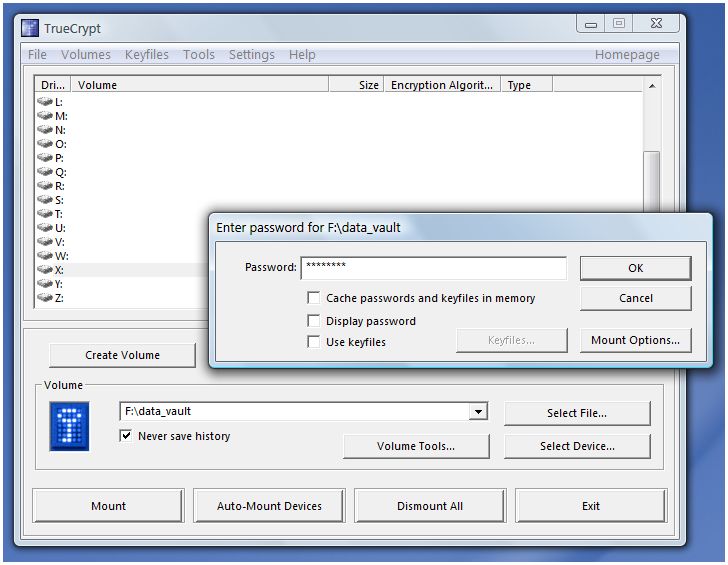Open Mount Options dialog

pyautogui.click(x=635, y=340)
